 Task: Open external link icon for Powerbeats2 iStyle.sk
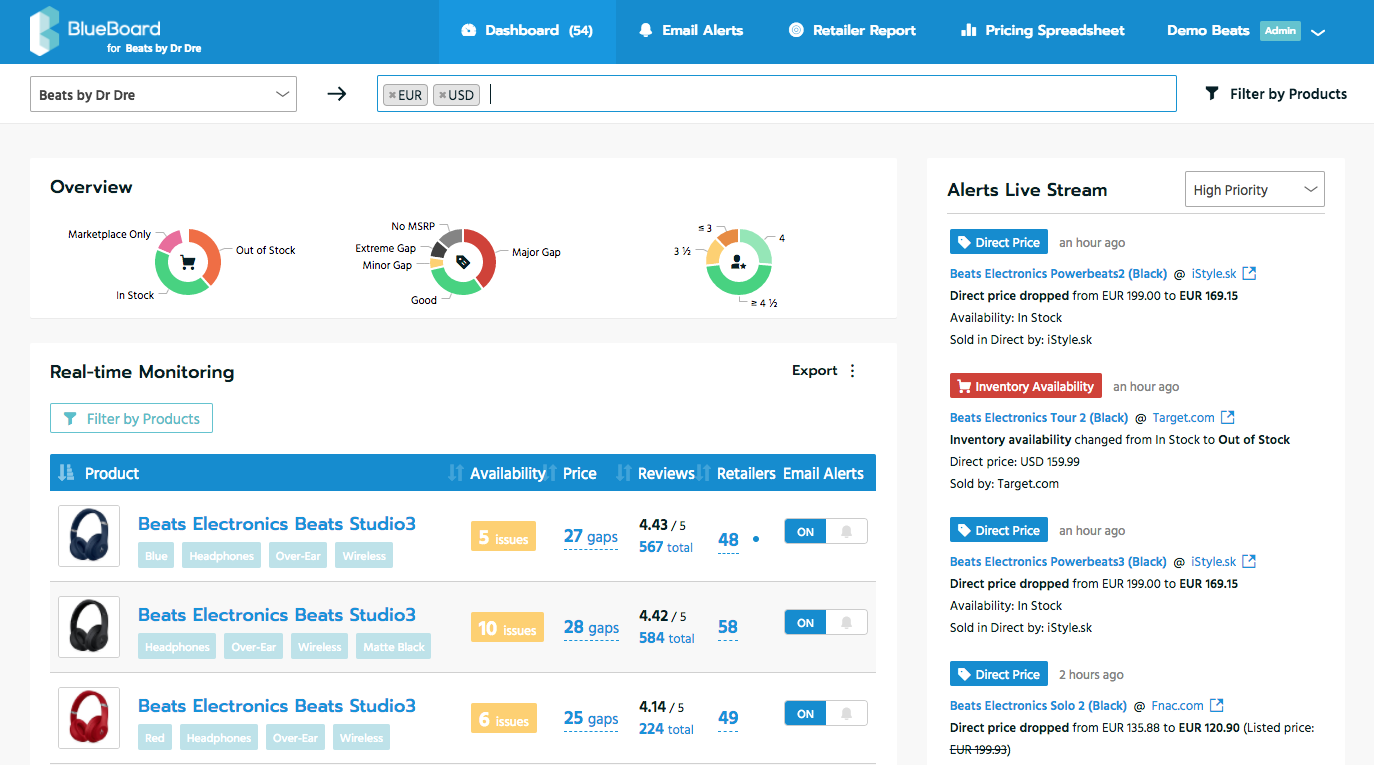(1249, 273)
